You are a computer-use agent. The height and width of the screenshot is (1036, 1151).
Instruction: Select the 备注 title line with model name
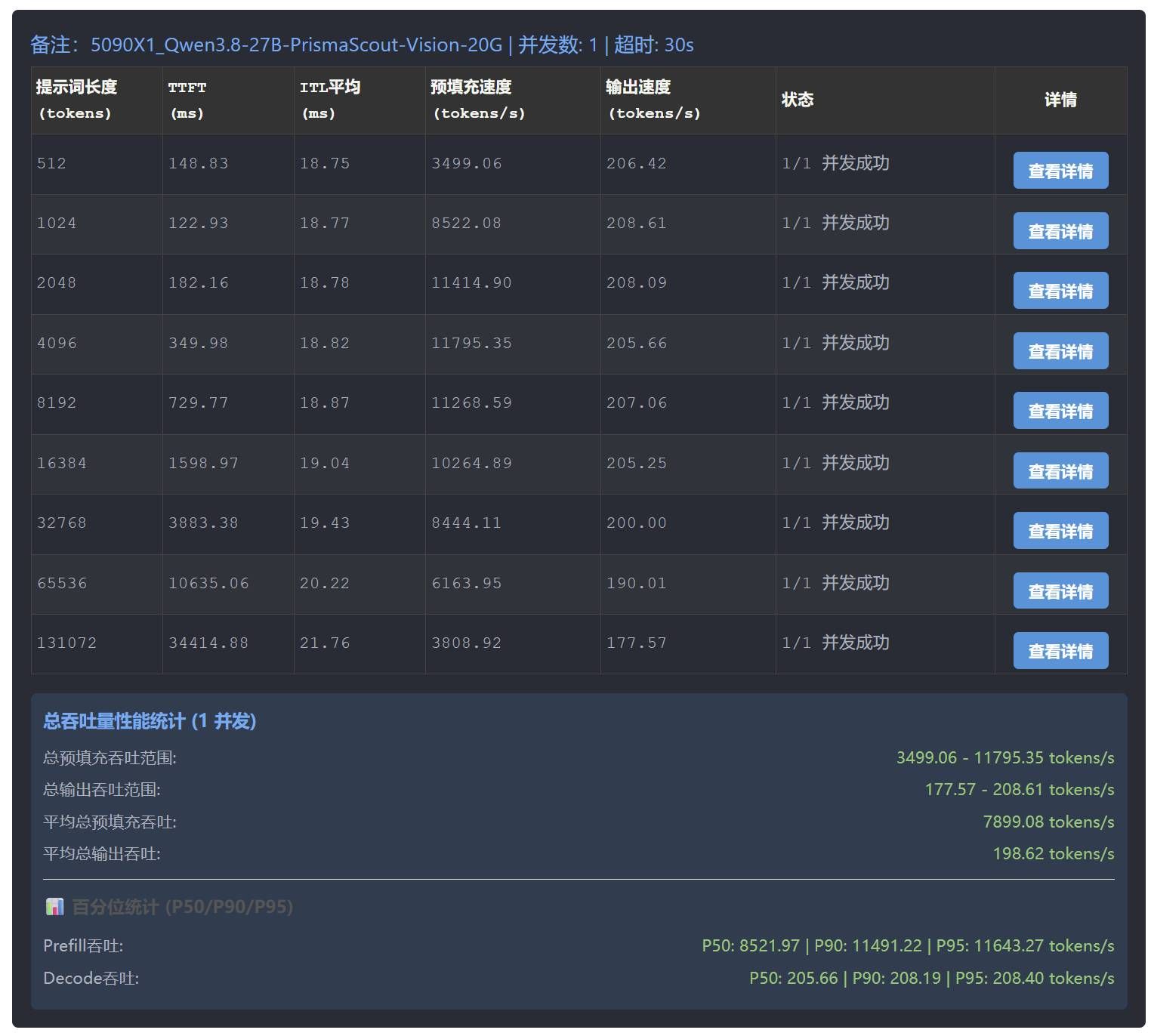pos(362,45)
